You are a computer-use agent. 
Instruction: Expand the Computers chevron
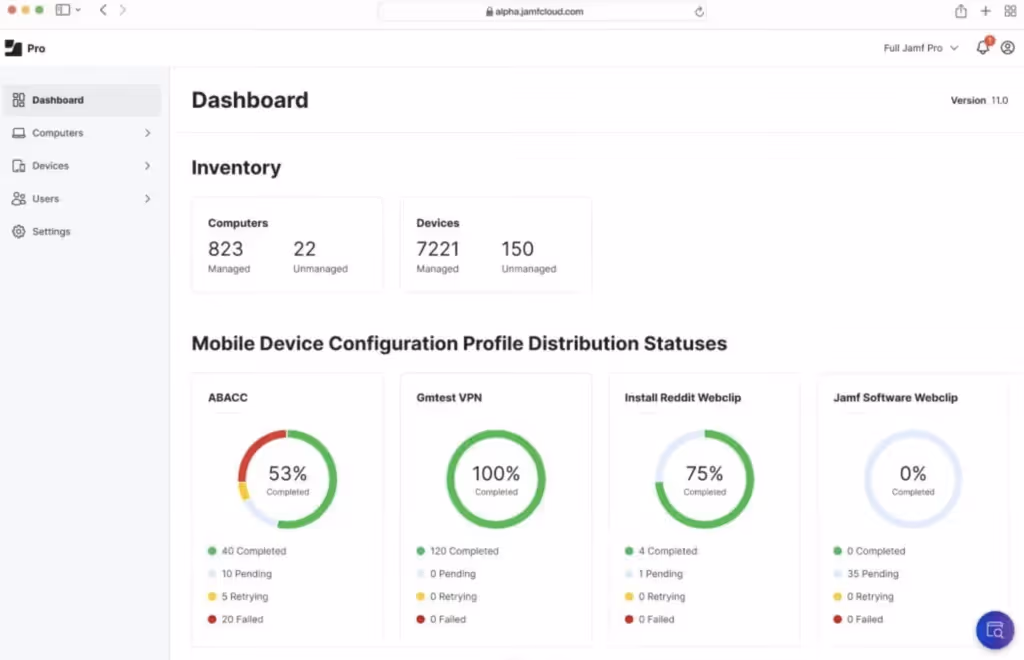click(x=148, y=133)
